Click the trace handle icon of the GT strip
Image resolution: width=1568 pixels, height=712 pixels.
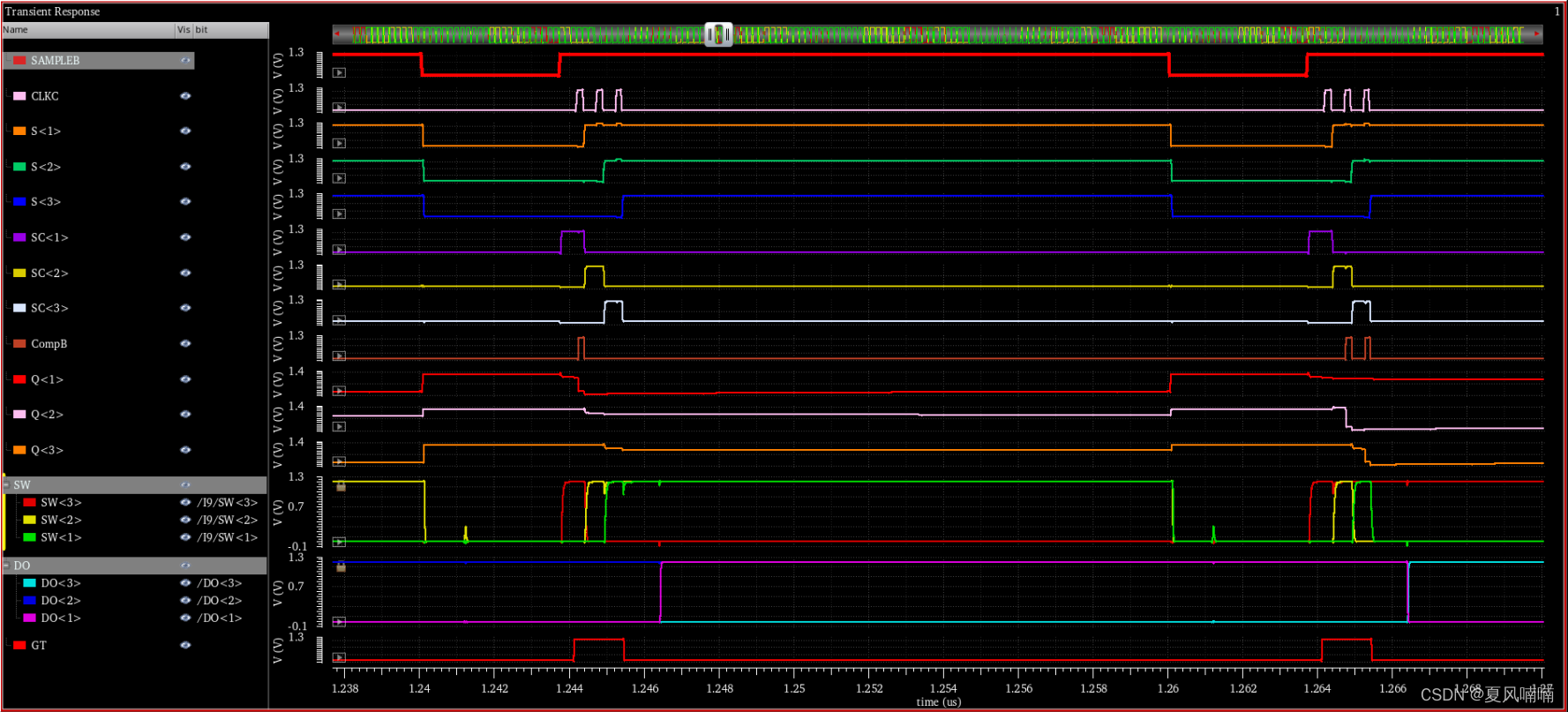coord(339,657)
